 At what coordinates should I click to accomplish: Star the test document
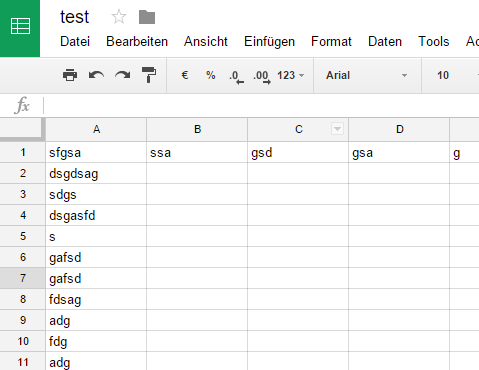tap(119, 17)
